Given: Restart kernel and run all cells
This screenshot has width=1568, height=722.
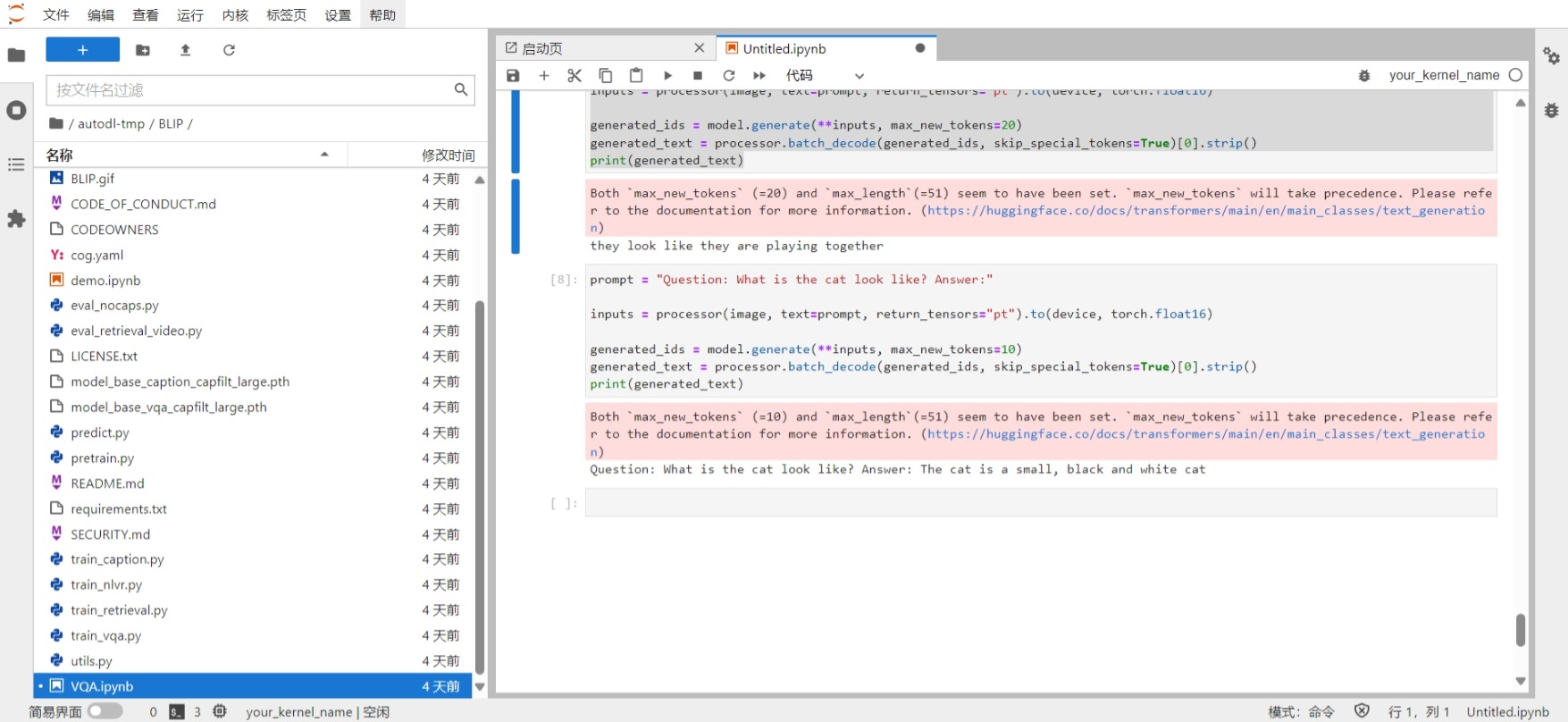Looking at the screenshot, I should tap(759, 76).
